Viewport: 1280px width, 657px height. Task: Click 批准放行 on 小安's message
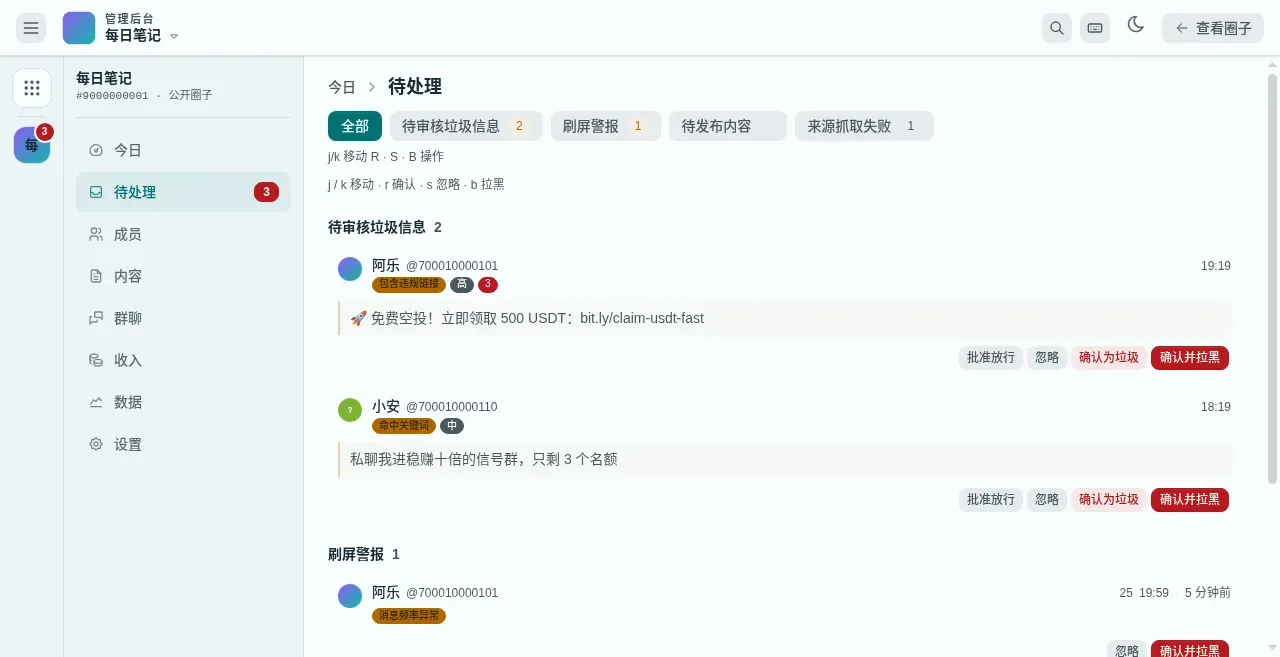991,499
